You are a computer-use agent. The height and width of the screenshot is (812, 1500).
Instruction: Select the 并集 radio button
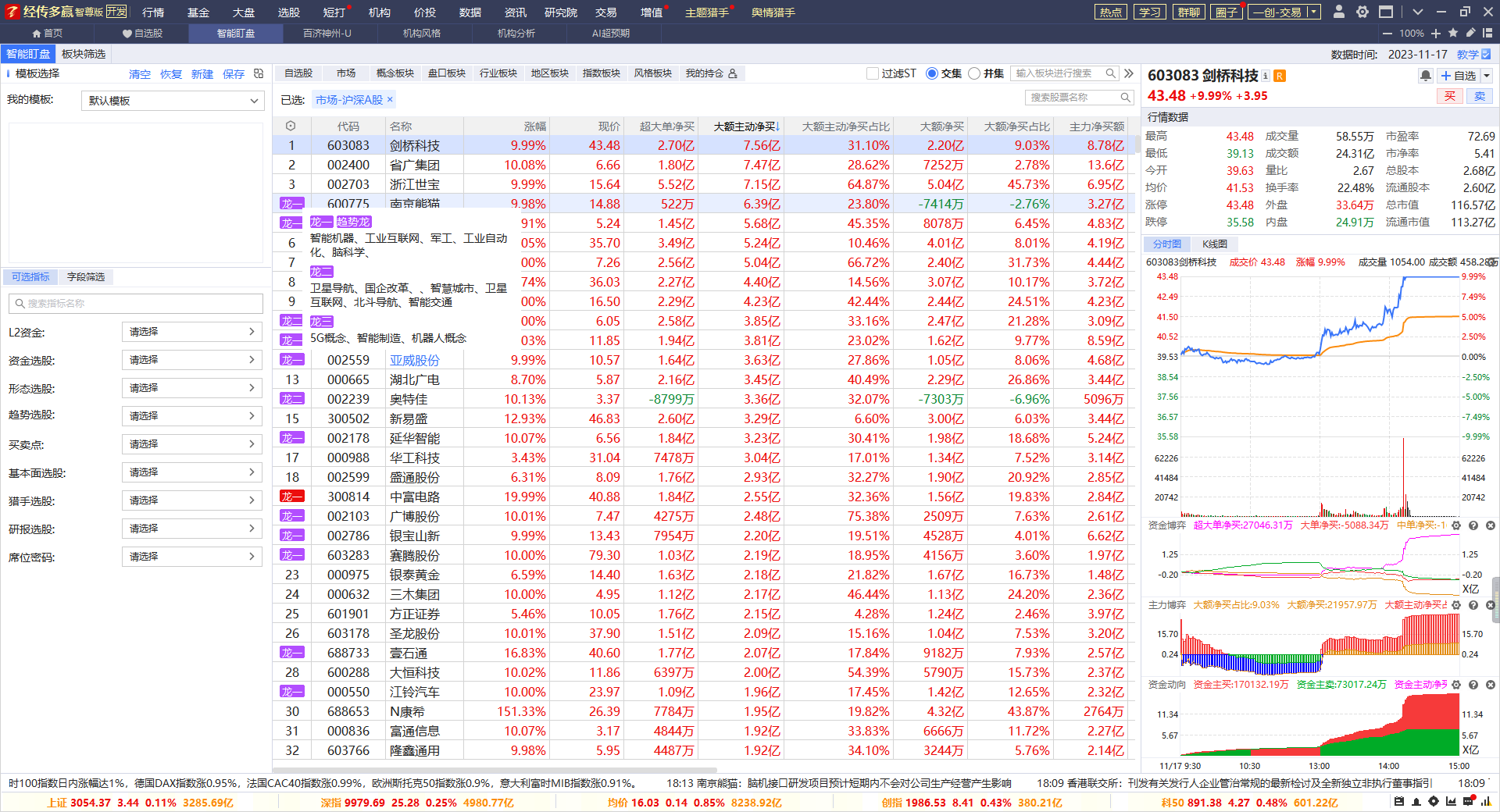click(973, 73)
